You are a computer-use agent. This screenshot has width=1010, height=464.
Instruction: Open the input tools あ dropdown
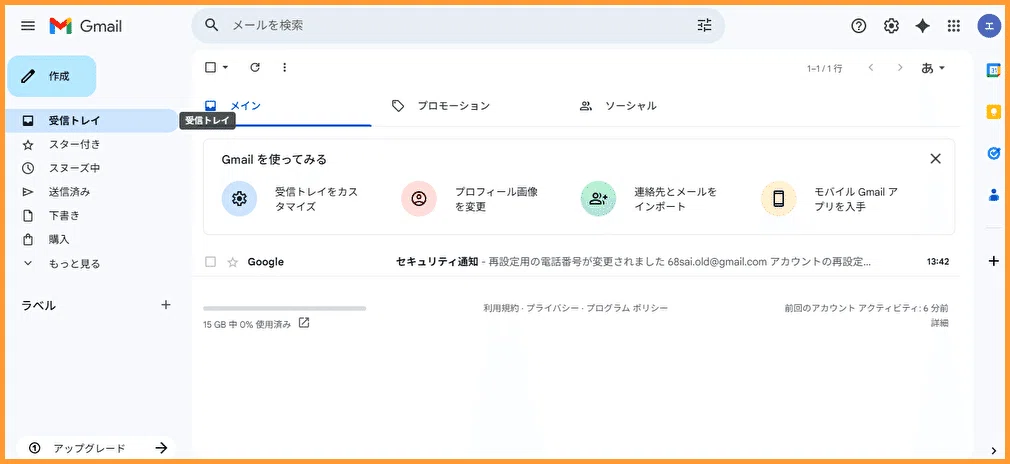[x=933, y=68]
